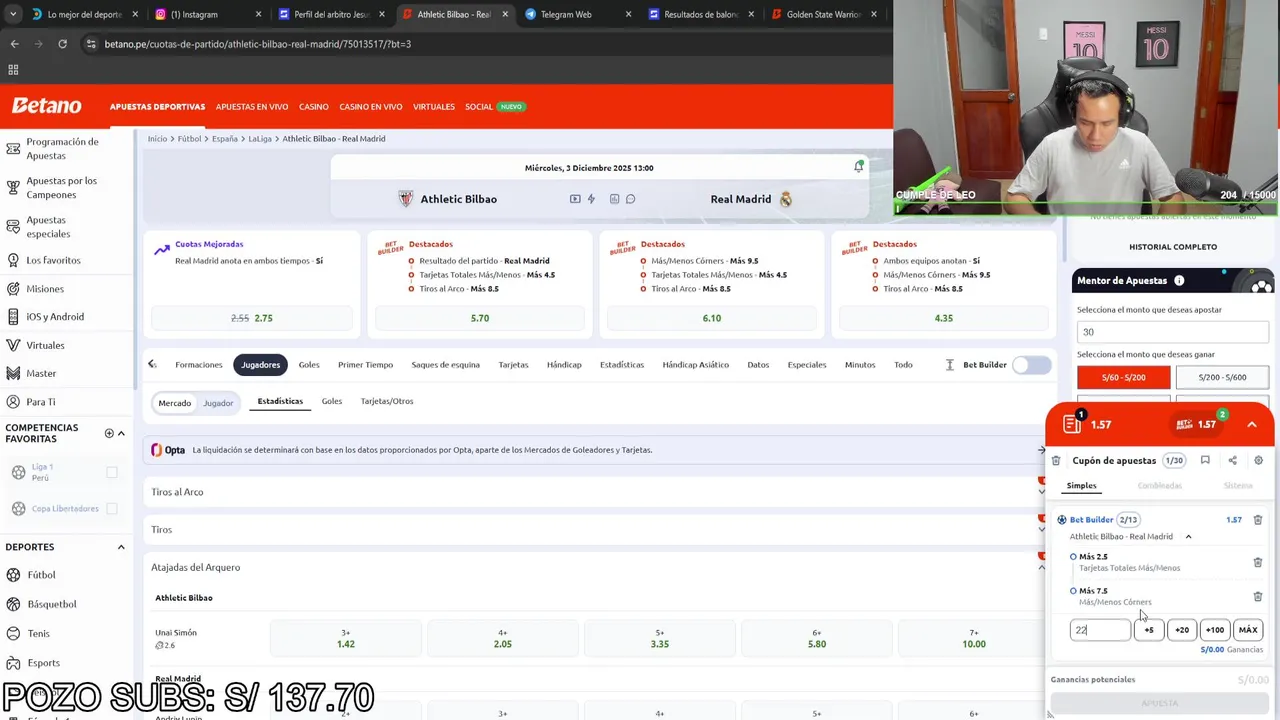This screenshot has height=720, width=1280.
Task: Collapse the Atajadas del Arquero market
Action: coord(1041,567)
